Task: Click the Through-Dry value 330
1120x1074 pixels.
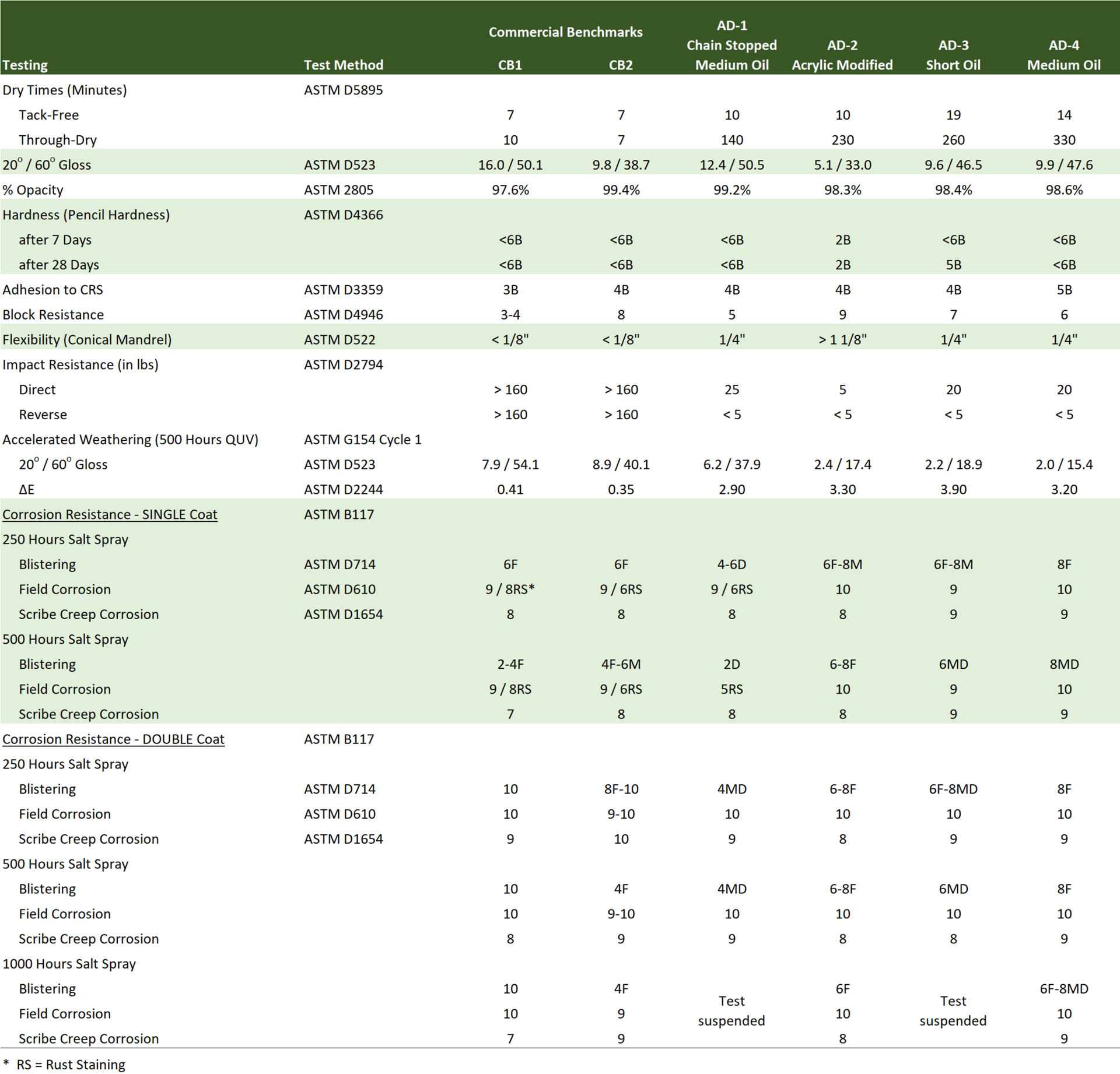Action: point(1064,141)
